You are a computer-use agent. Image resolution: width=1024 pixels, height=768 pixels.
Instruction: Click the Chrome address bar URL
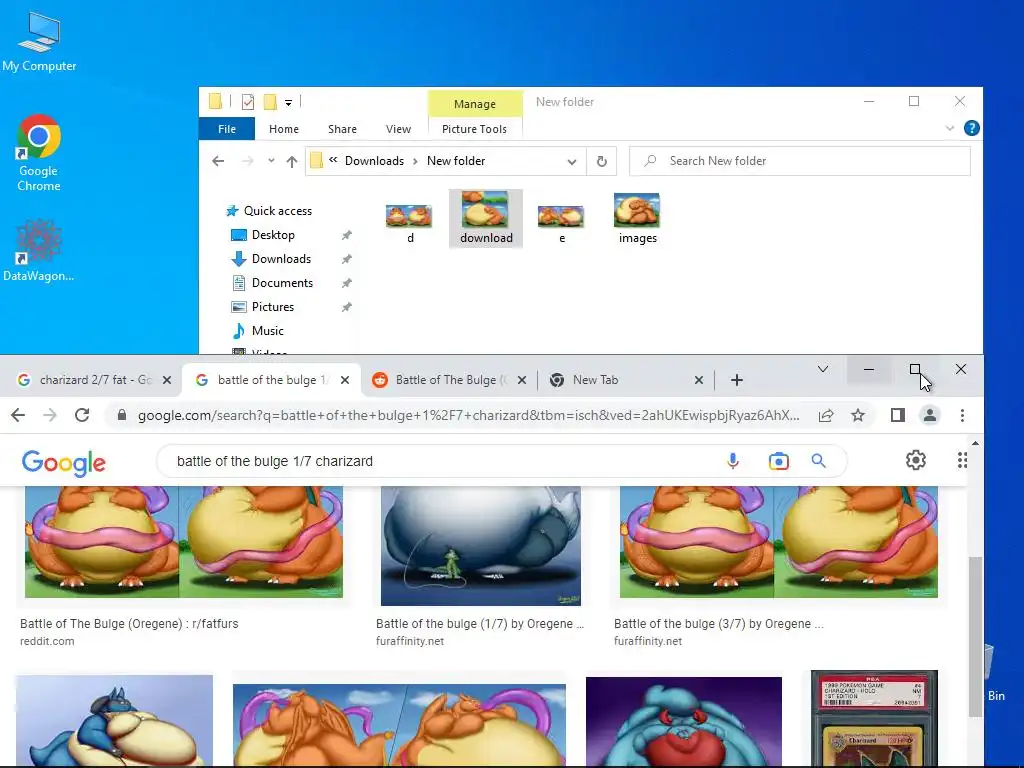(468, 415)
